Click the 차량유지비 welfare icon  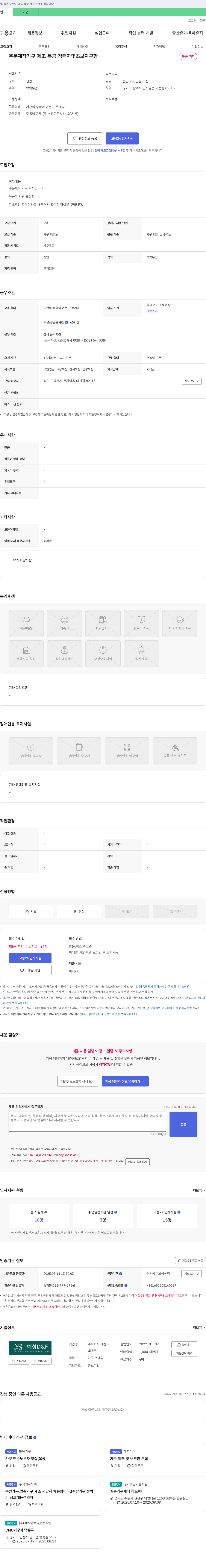pyautogui.click(x=103, y=623)
